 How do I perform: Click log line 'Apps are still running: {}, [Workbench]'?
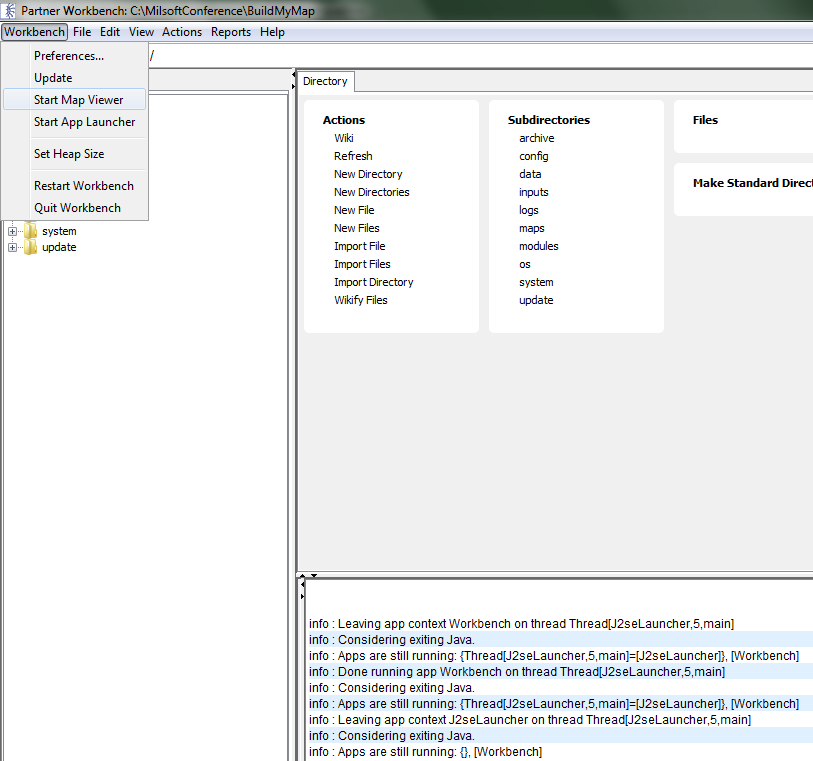(x=426, y=752)
